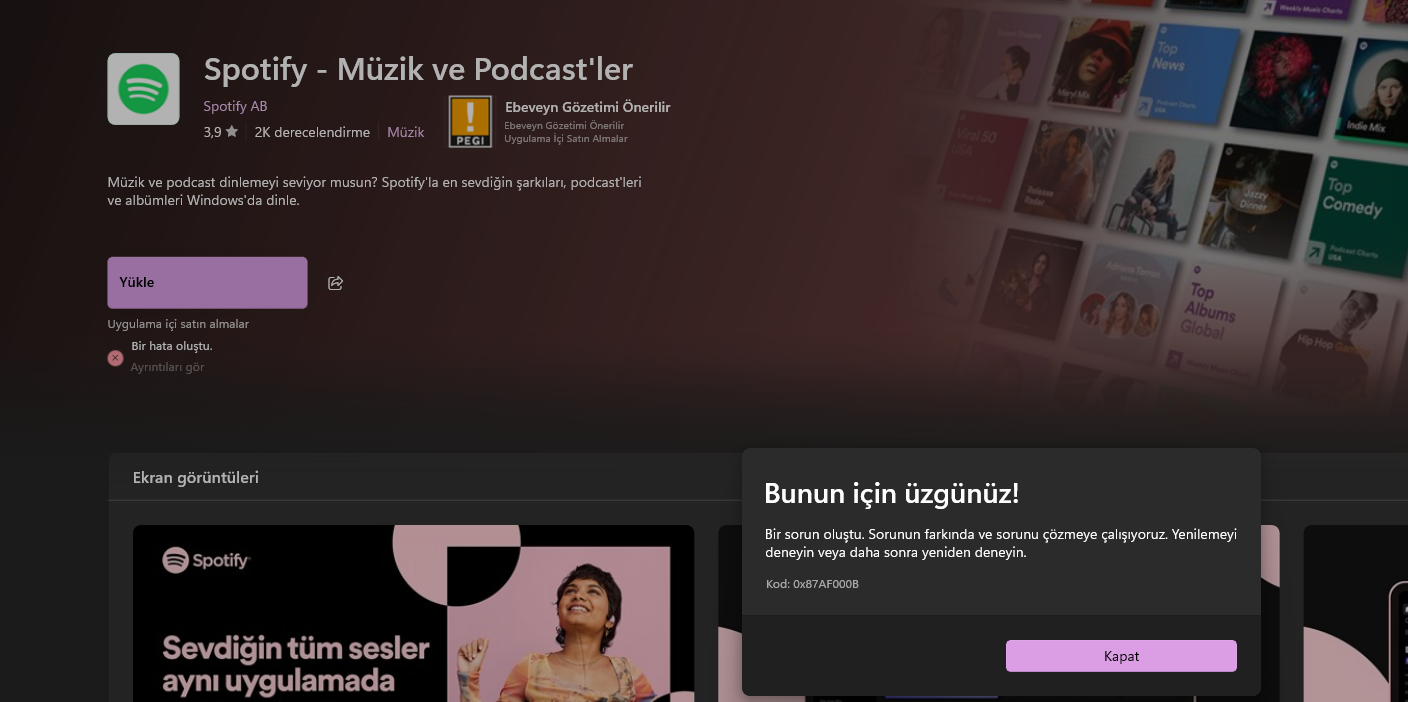Open the Müzik category link

tap(406, 132)
